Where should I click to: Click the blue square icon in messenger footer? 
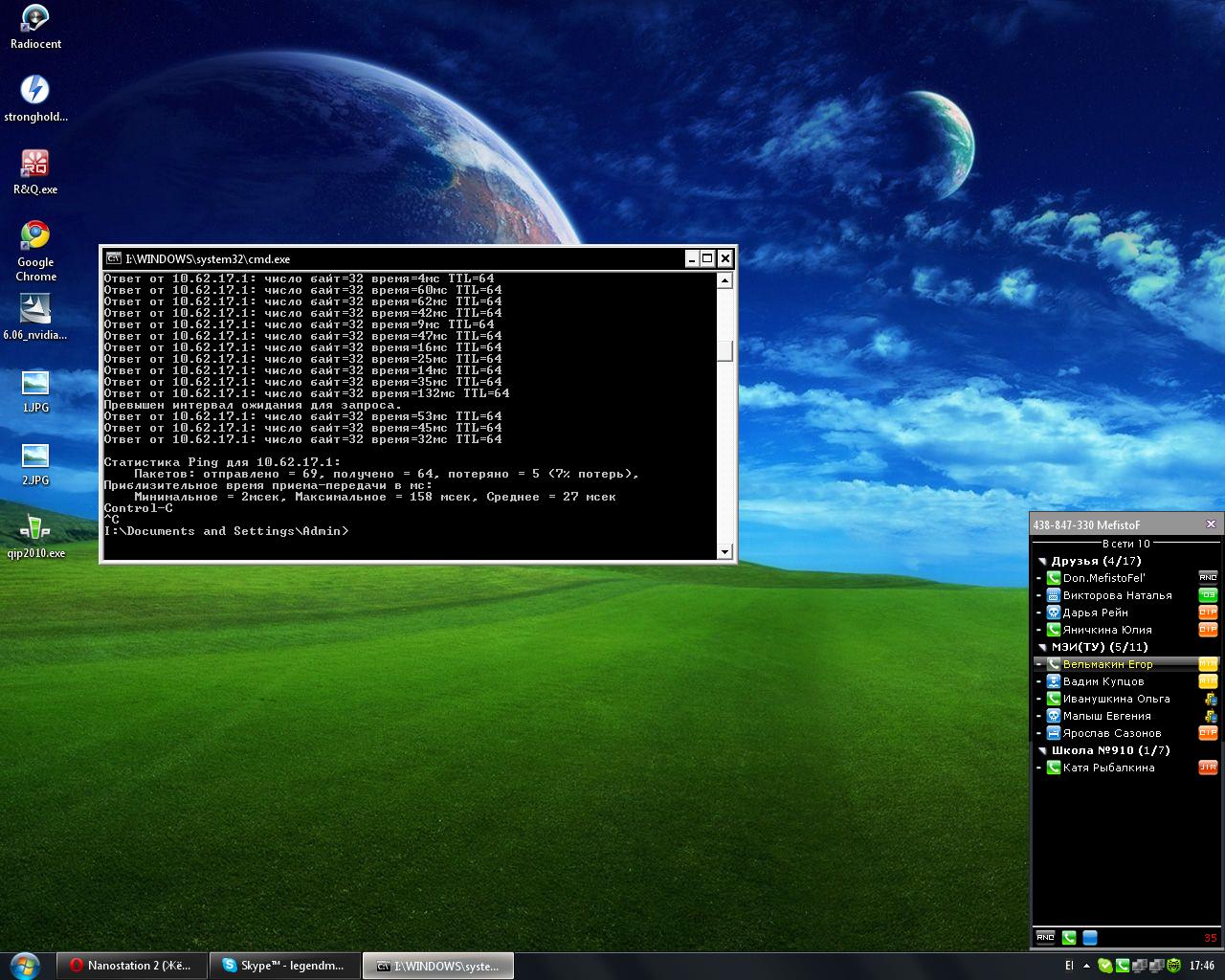(1089, 938)
